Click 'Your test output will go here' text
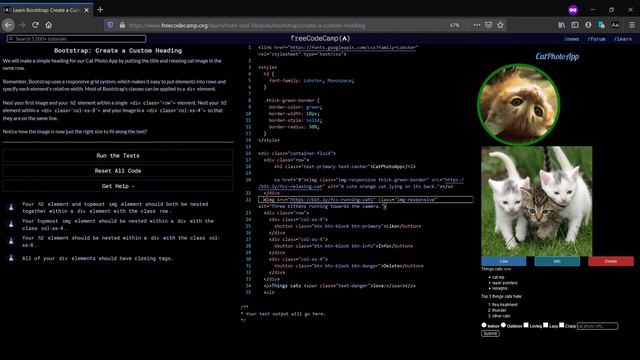Viewport: 640px width, 360px height. coord(285,314)
